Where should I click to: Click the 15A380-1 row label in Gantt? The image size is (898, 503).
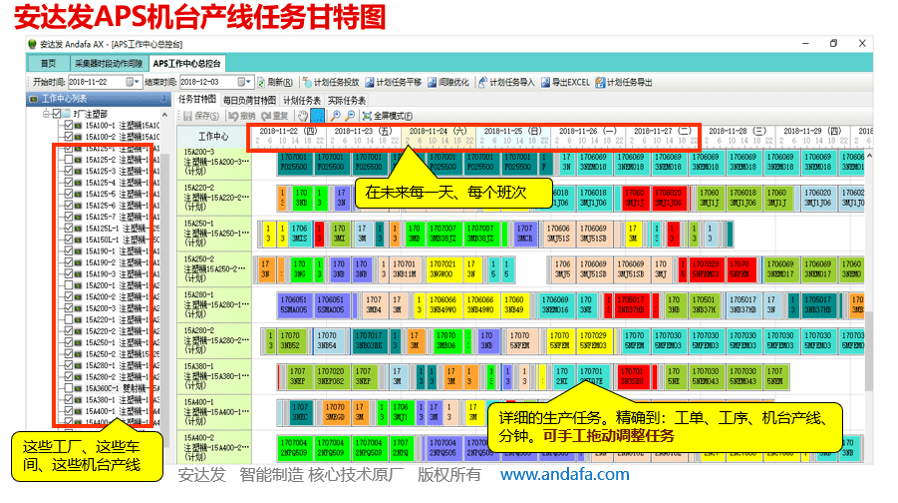(214, 376)
